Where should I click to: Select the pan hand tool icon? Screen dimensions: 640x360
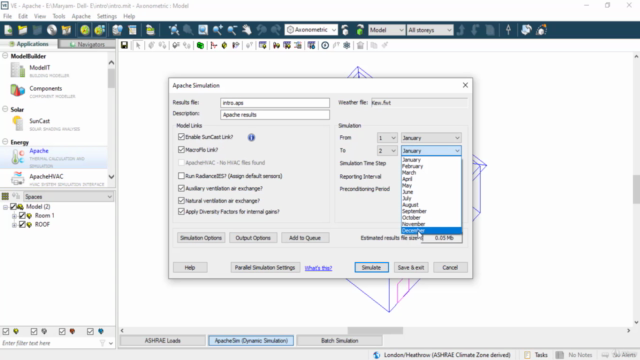247,30
